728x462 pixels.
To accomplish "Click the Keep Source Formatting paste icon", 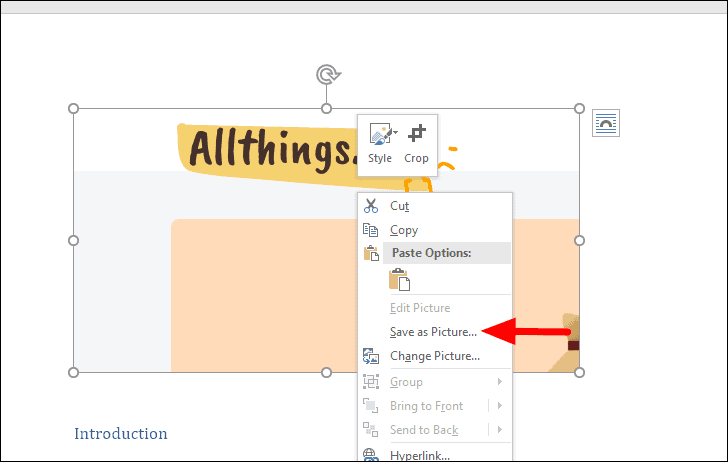I will tap(399, 280).
